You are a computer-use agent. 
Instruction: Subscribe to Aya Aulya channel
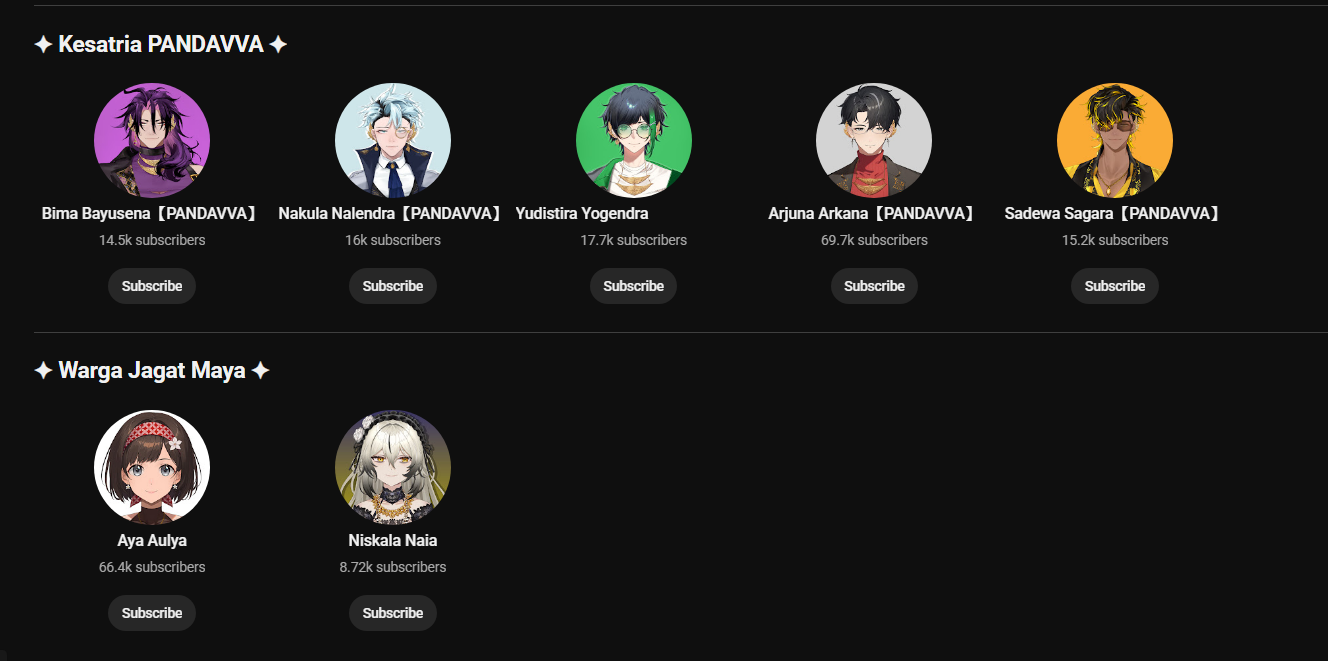pos(152,613)
